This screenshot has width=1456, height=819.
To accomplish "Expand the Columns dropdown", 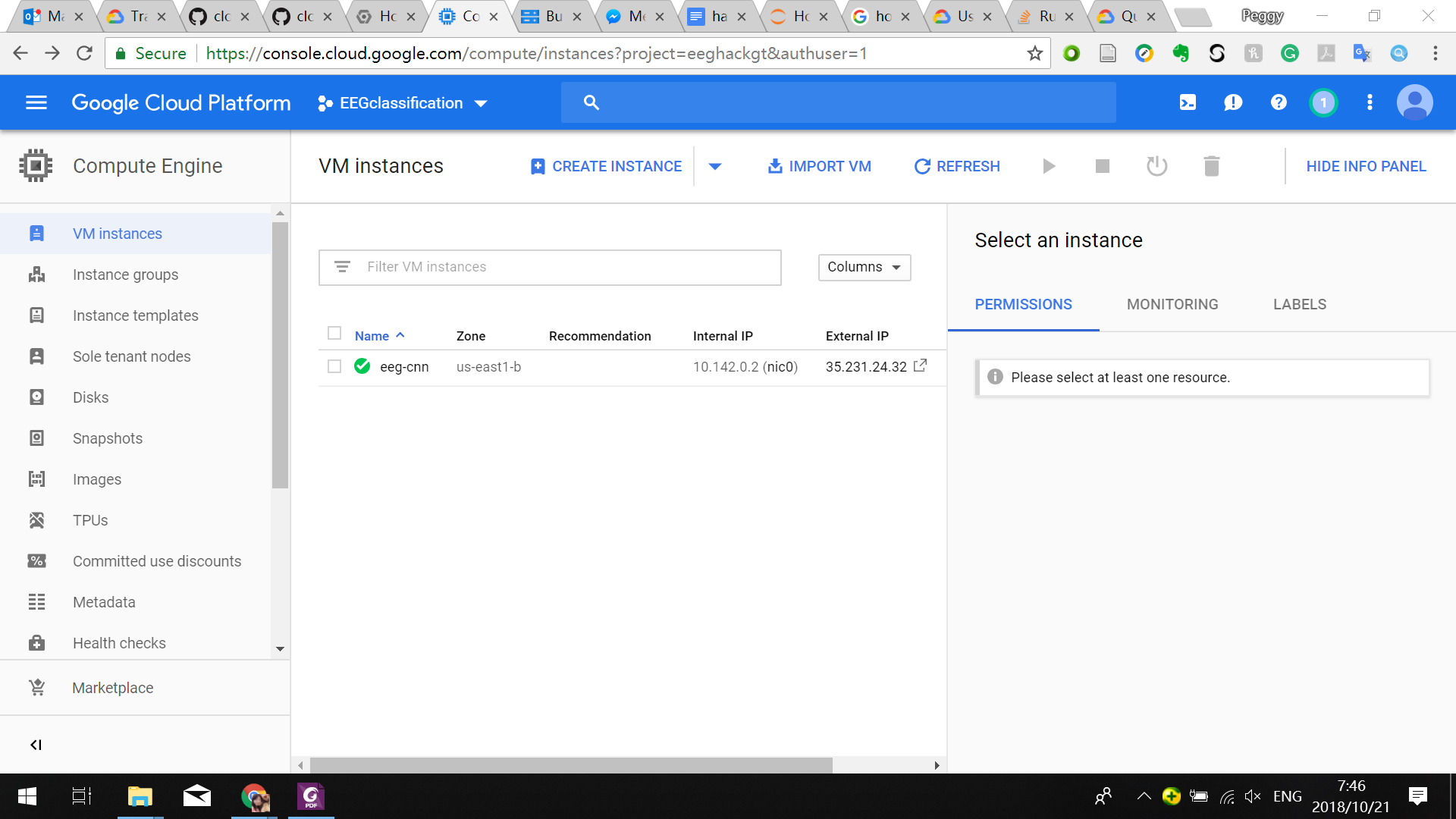I will point(864,267).
